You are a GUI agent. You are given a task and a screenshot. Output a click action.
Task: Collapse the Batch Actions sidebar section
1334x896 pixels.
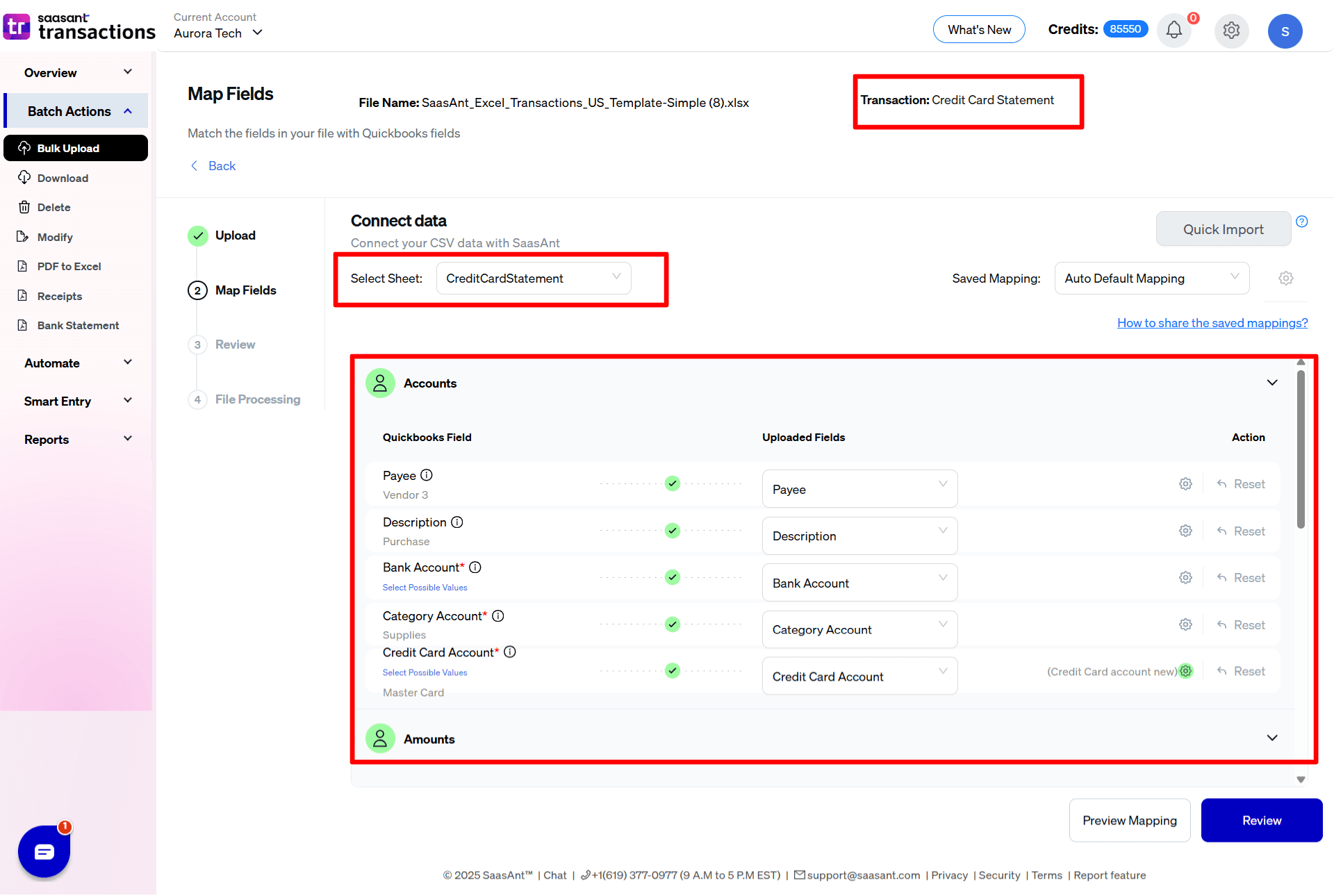coord(76,111)
